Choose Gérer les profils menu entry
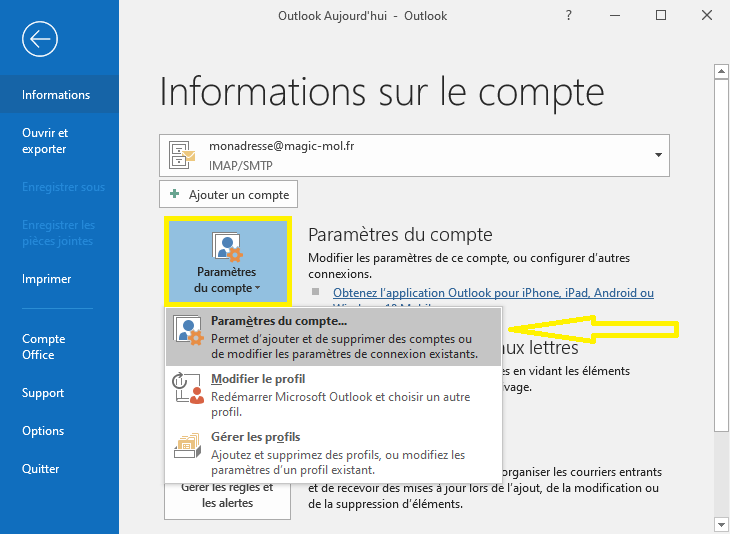This screenshot has height=534, width=730. click(333, 453)
